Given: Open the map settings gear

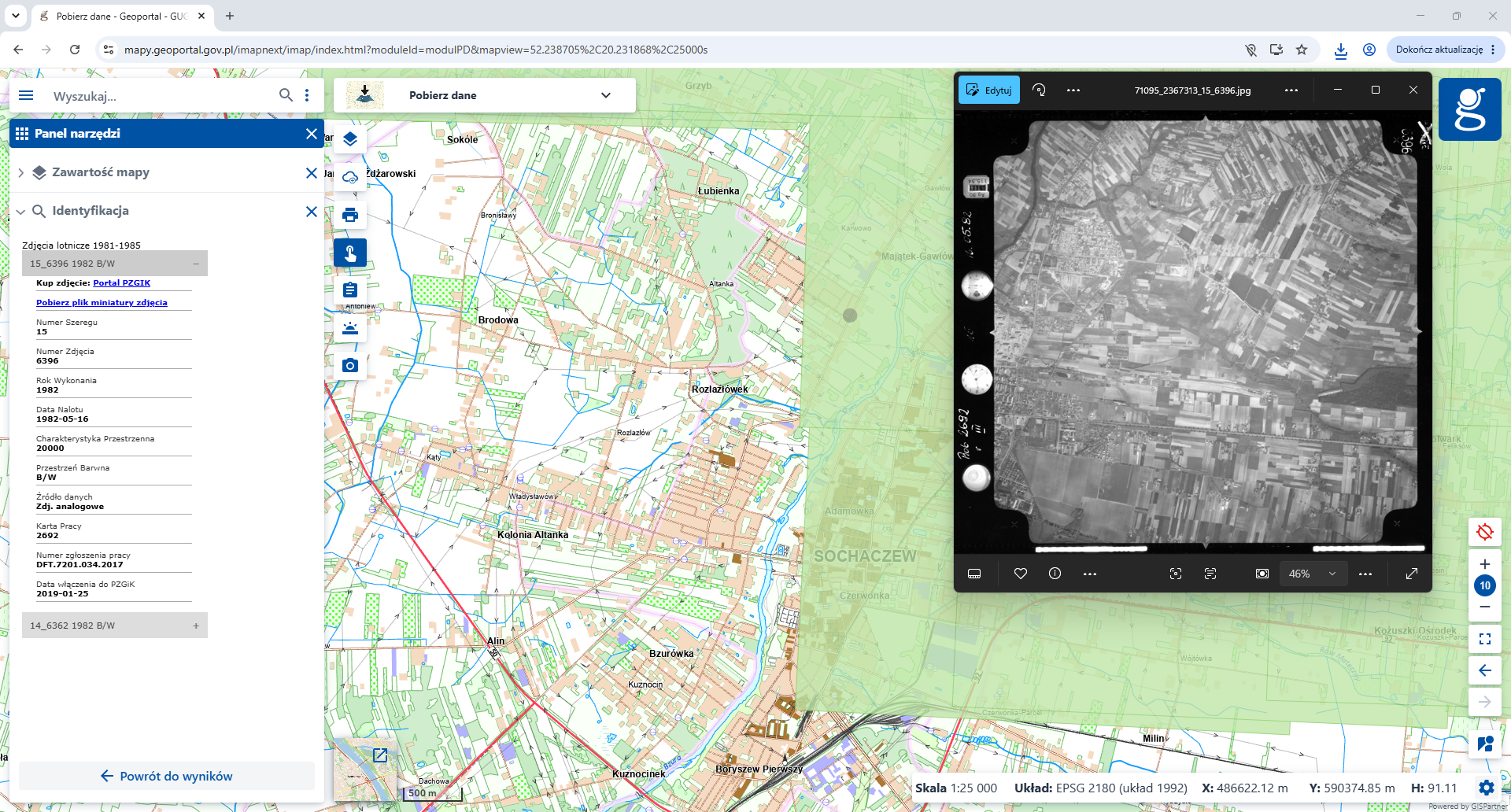Looking at the screenshot, I should [x=1486, y=788].
